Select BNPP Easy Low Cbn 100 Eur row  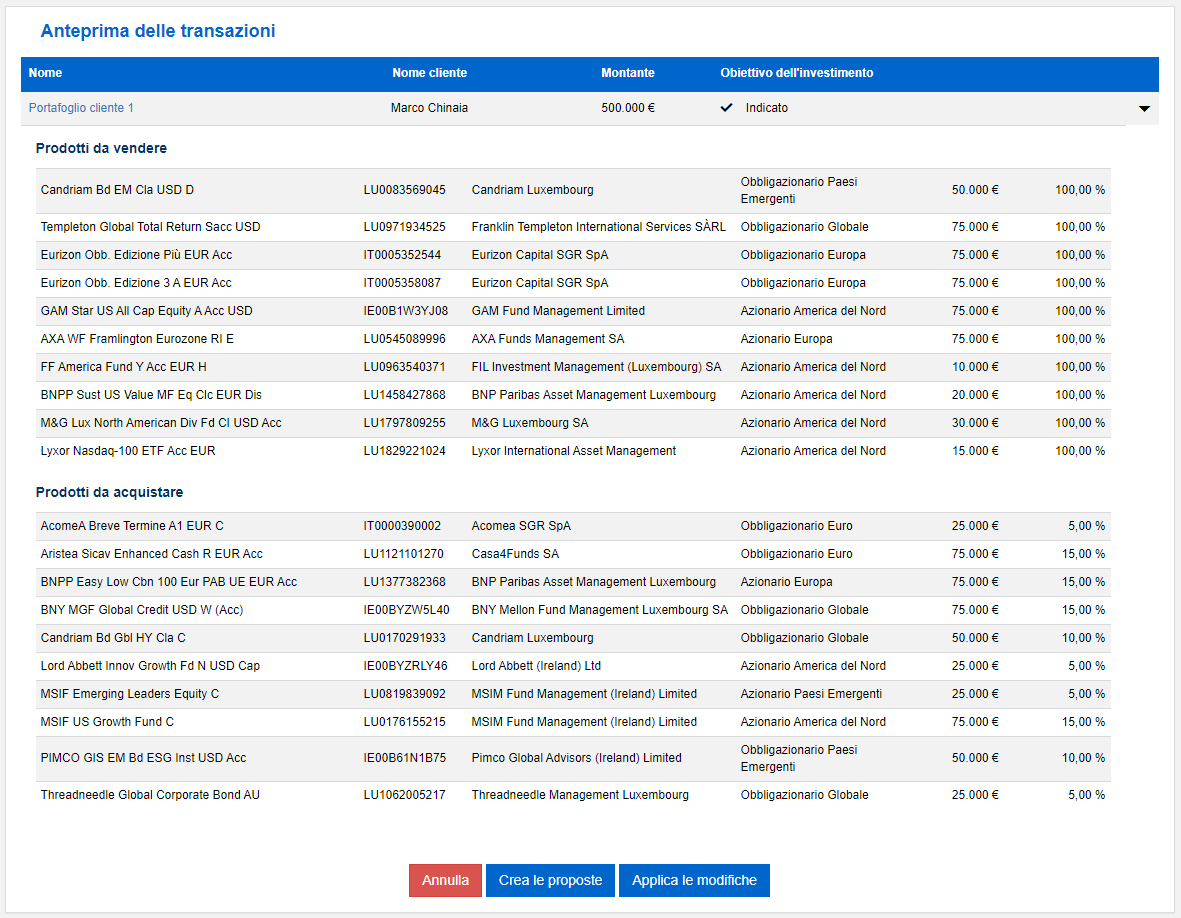(573, 581)
